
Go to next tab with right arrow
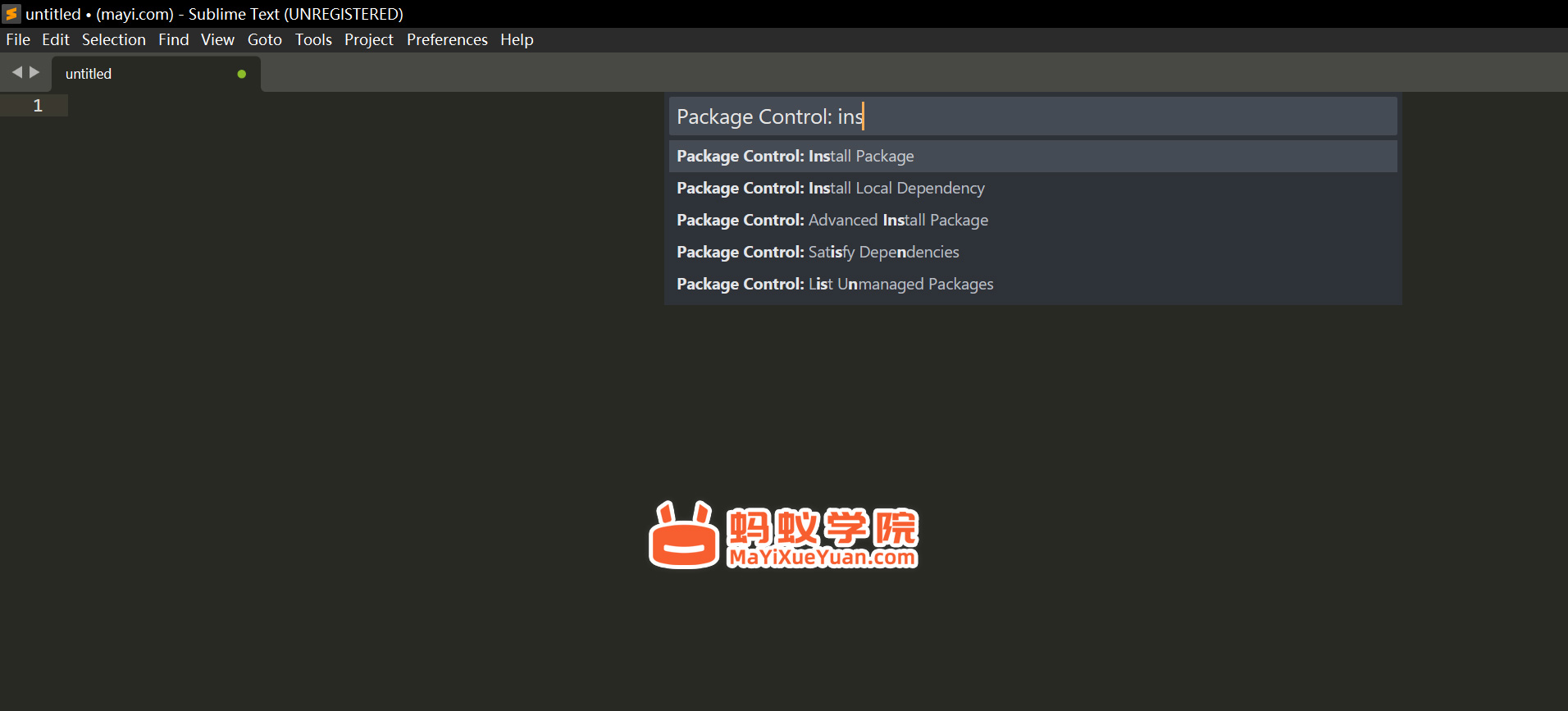[34, 72]
